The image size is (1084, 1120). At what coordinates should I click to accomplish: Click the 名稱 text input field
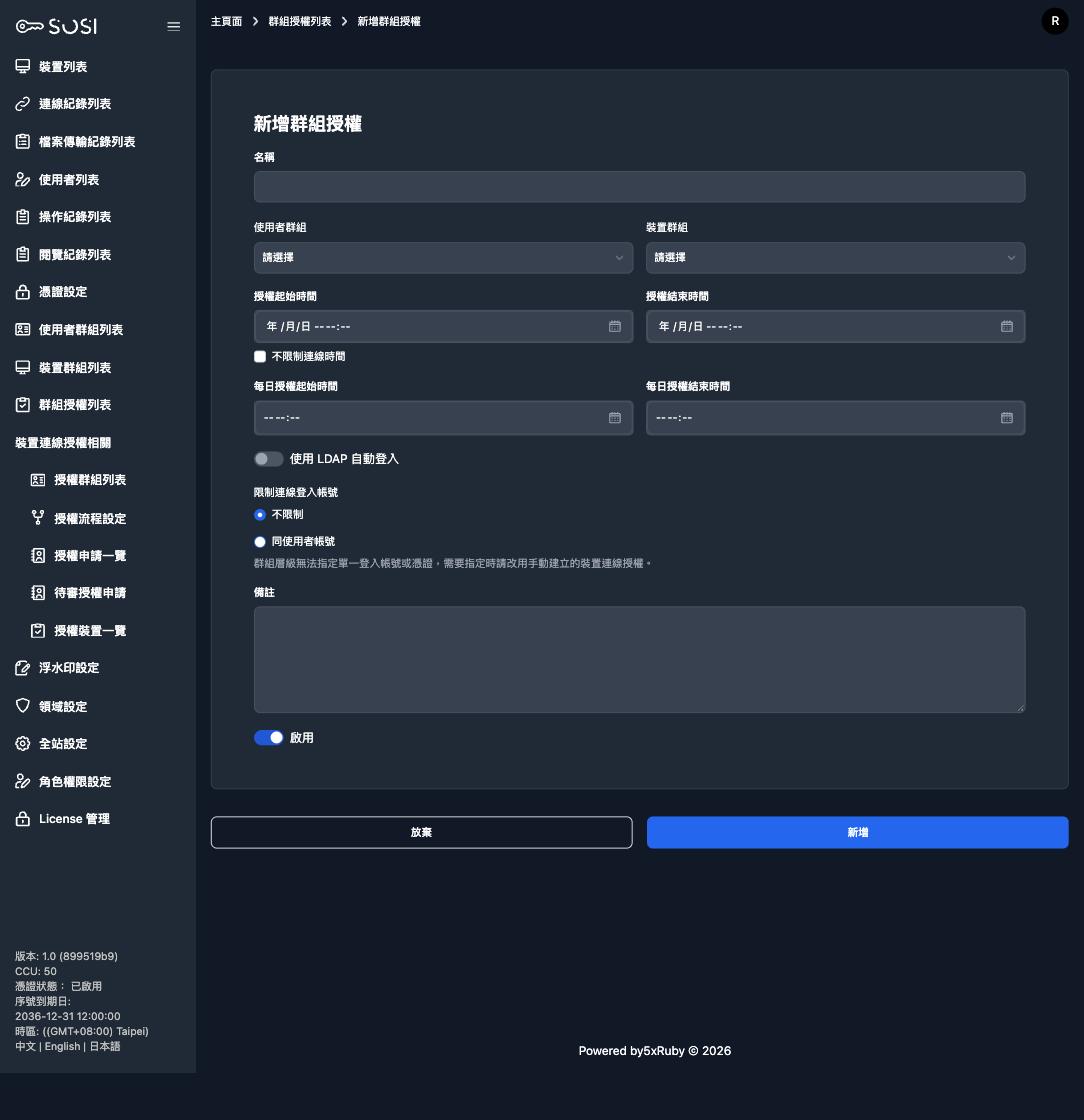coord(639,186)
